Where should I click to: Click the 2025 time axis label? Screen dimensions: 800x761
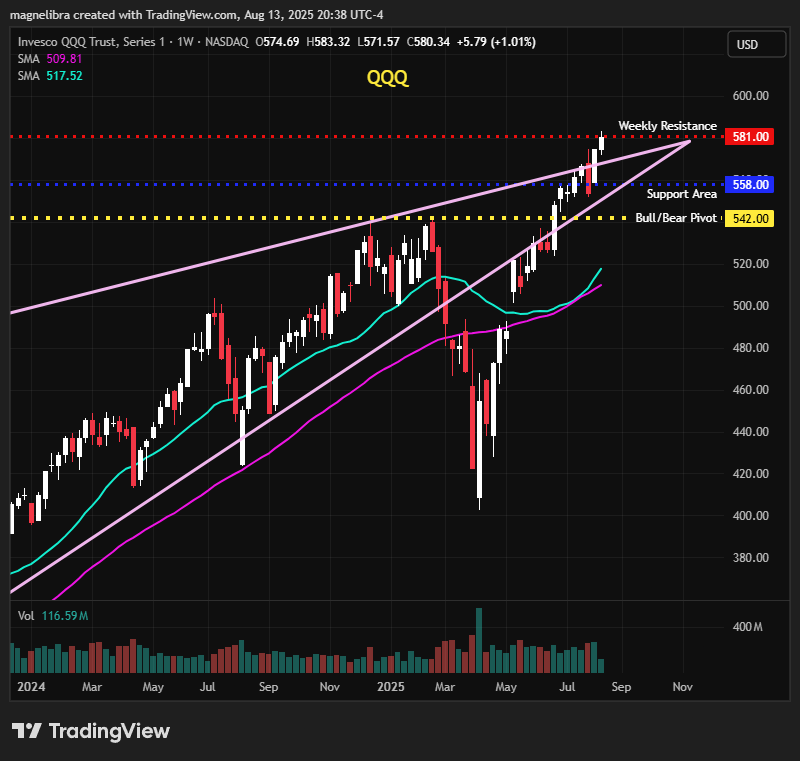pyautogui.click(x=391, y=687)
